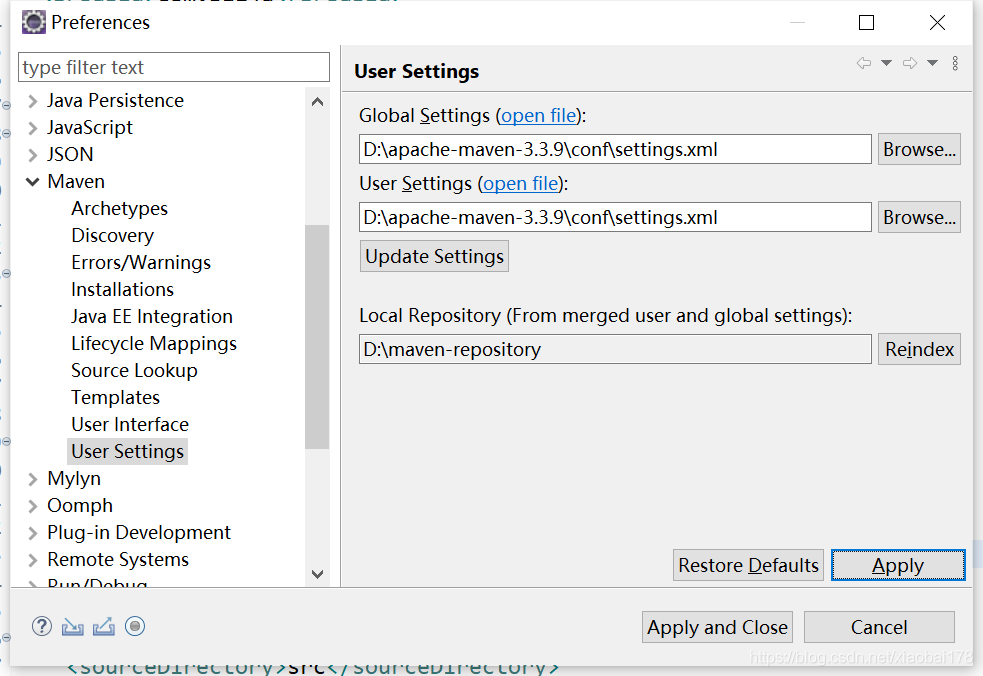Click the Reindex button
This screenshot has height=676, width=983.
coord(919,349)
